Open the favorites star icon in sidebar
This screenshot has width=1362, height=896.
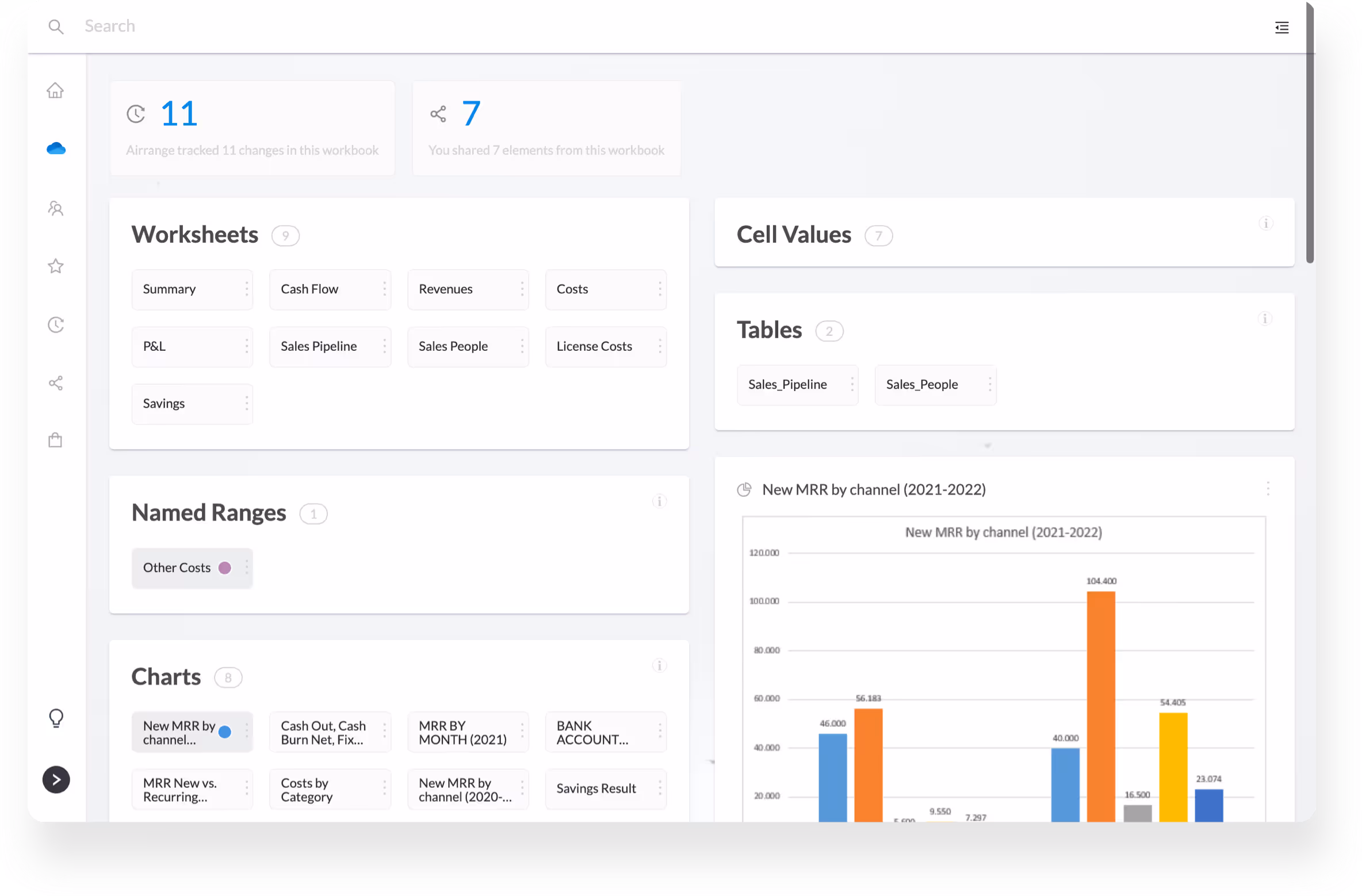tap(55, 266)
